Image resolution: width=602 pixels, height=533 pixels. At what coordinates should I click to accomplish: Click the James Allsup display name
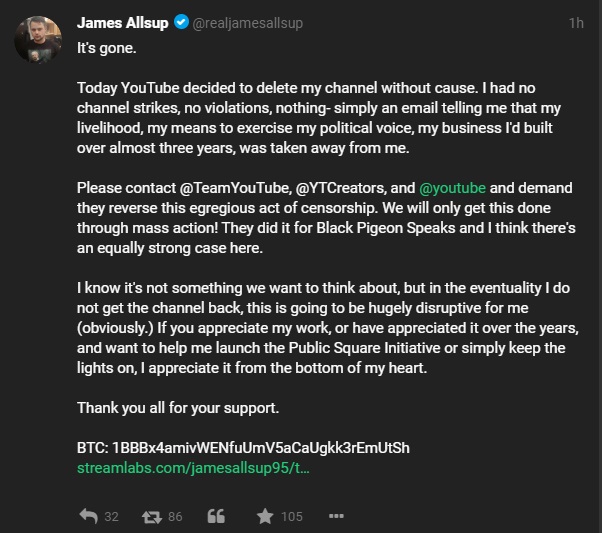(x=123, y=23)
